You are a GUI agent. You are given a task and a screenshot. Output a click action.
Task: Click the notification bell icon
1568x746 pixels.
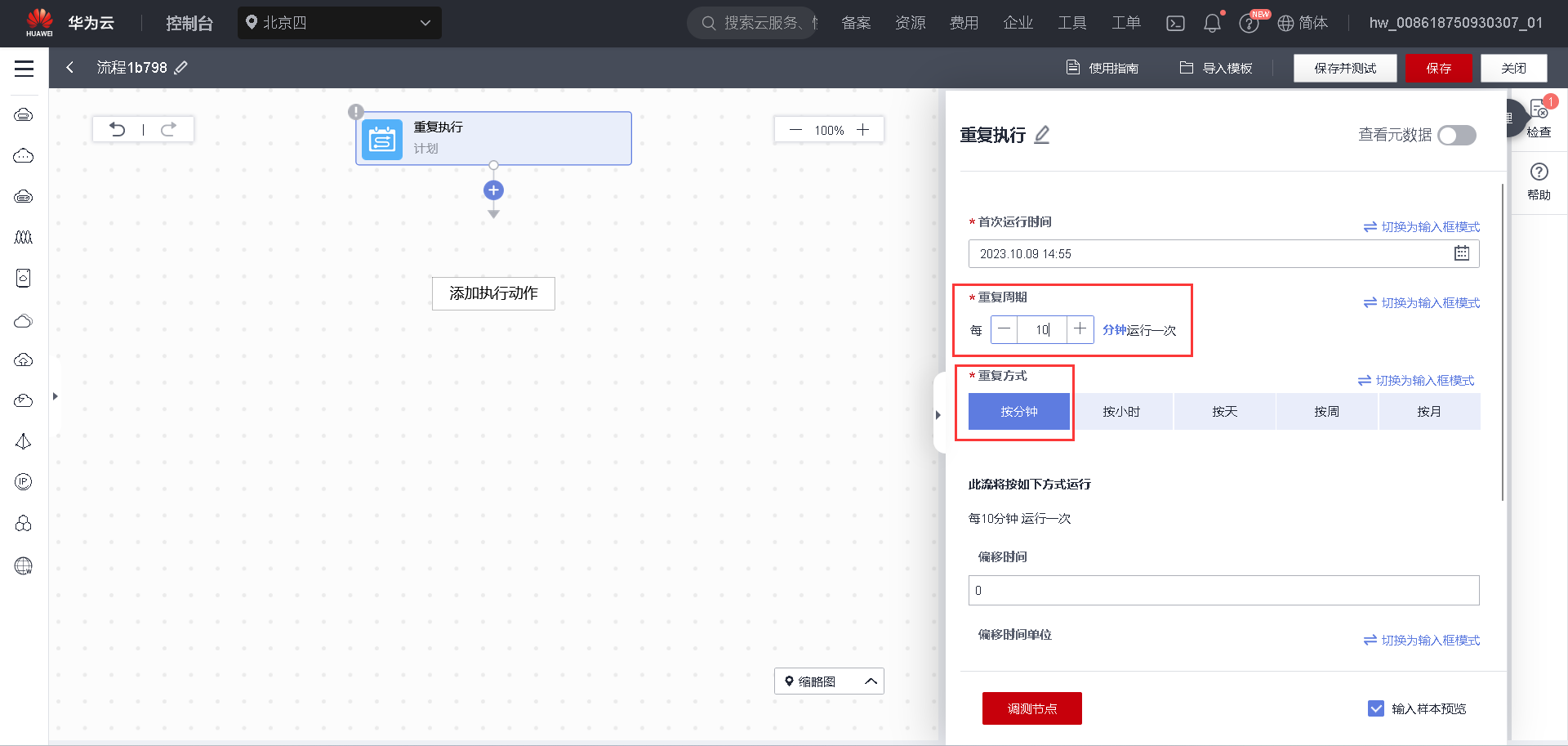pos(1212,23)
